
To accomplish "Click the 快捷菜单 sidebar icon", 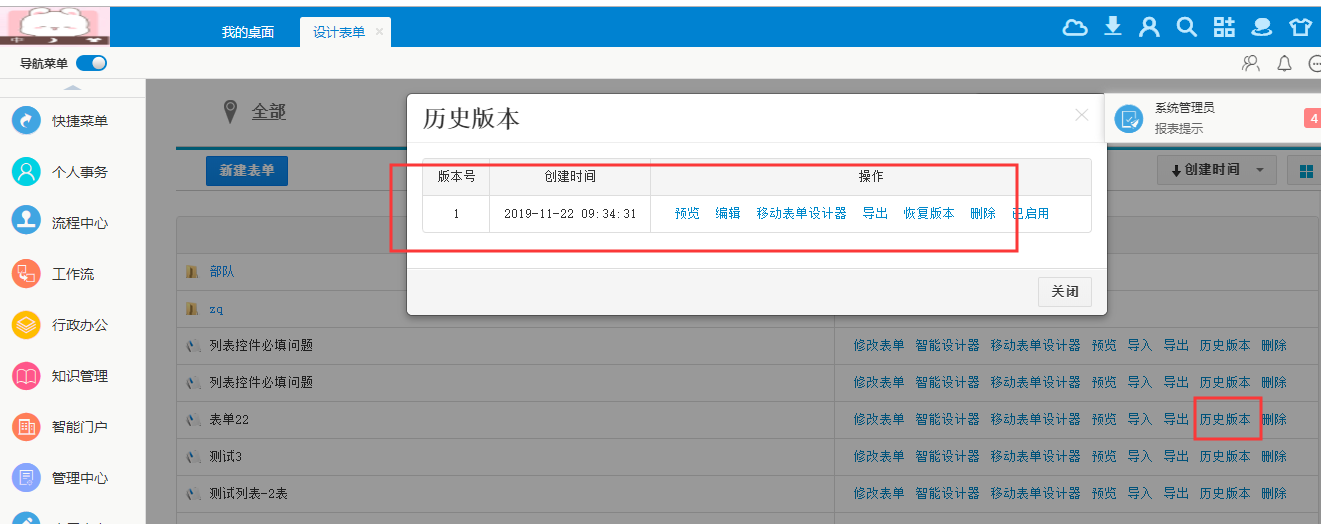I will pos(26,120).
